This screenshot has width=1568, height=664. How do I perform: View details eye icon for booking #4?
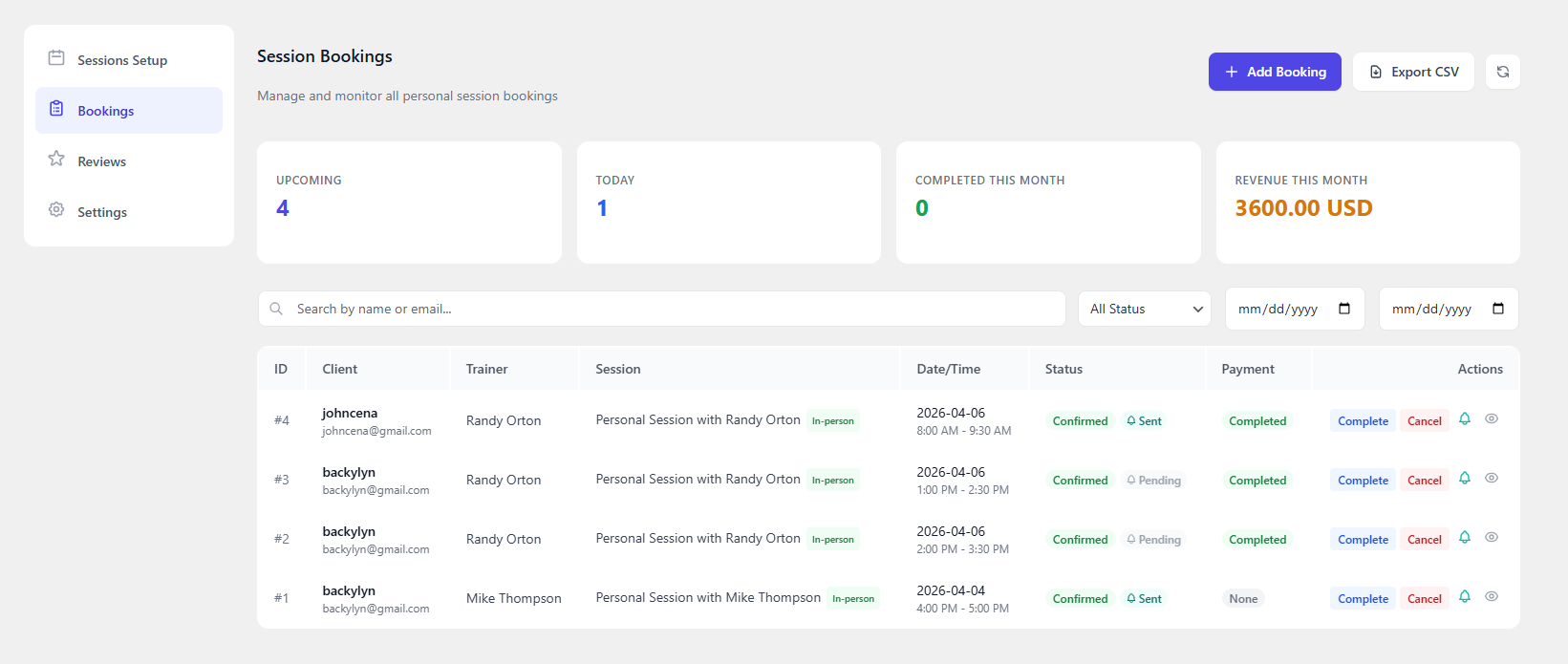click(x=1491, y=418)
